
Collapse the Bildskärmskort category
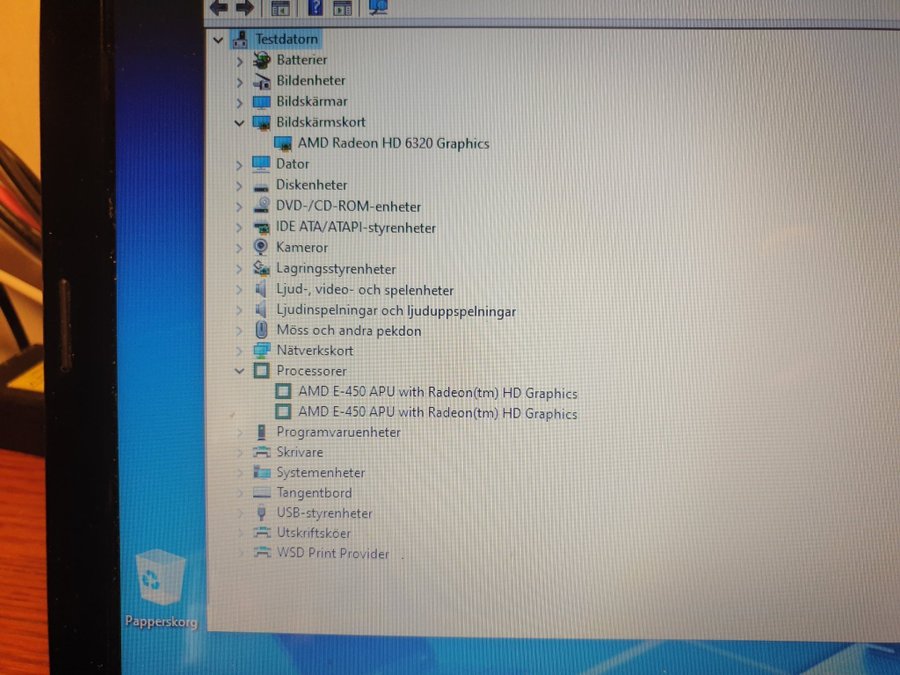pos(239,123)
